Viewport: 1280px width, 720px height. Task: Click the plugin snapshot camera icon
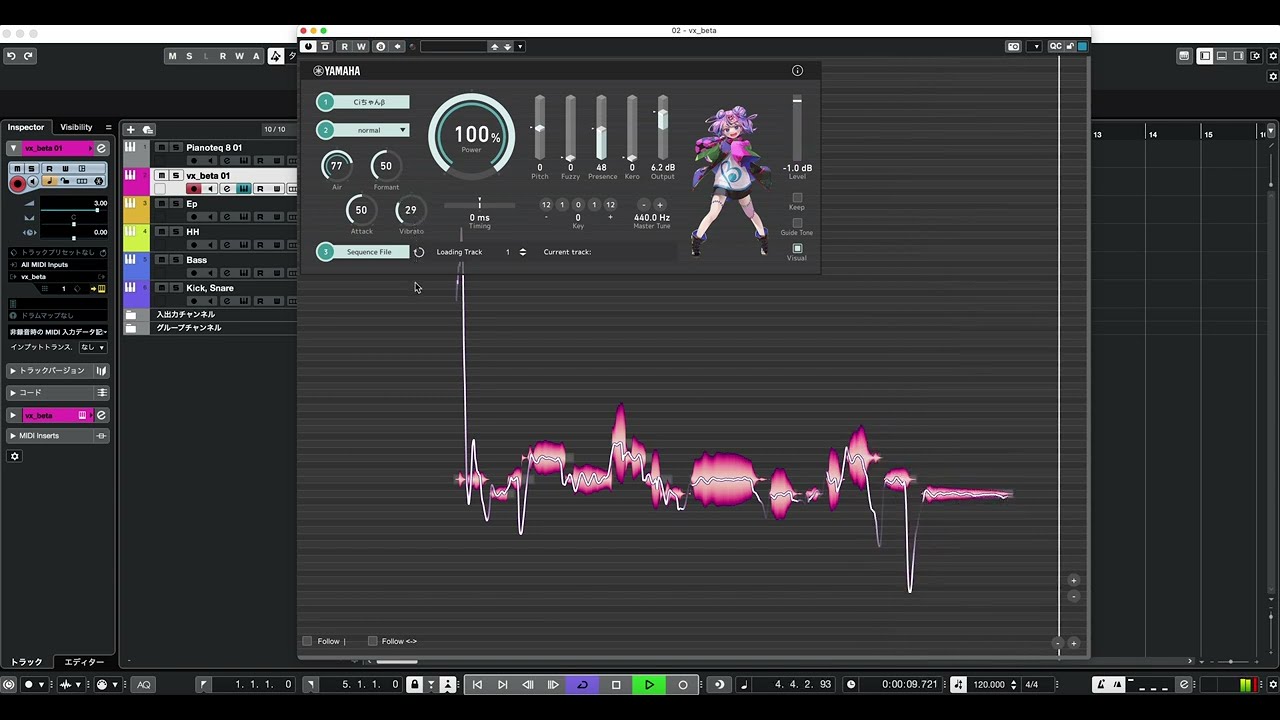[1014, 46]
